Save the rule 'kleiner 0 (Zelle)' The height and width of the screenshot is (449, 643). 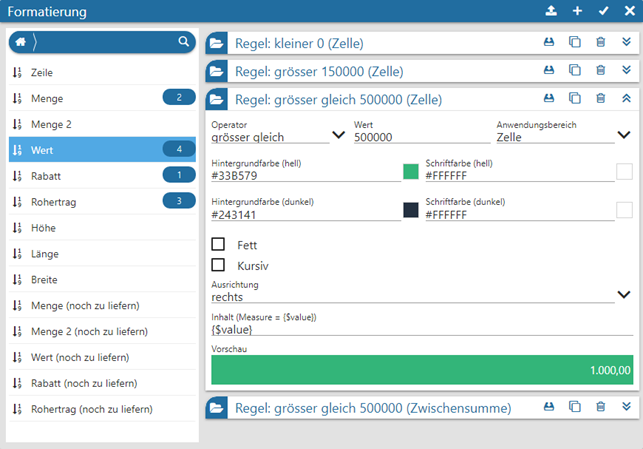click(548, 43)
